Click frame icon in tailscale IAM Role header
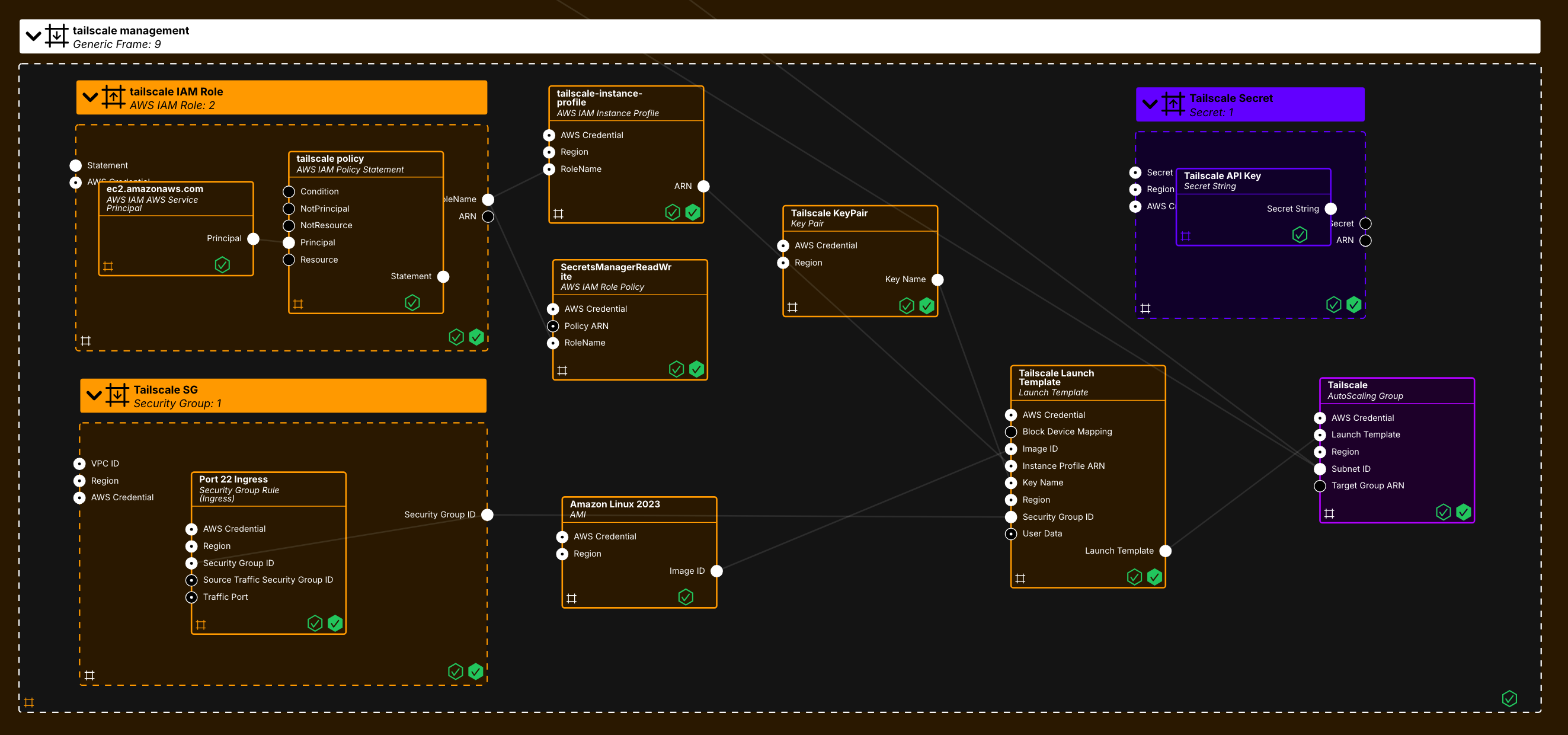 (x=113, y=97)
